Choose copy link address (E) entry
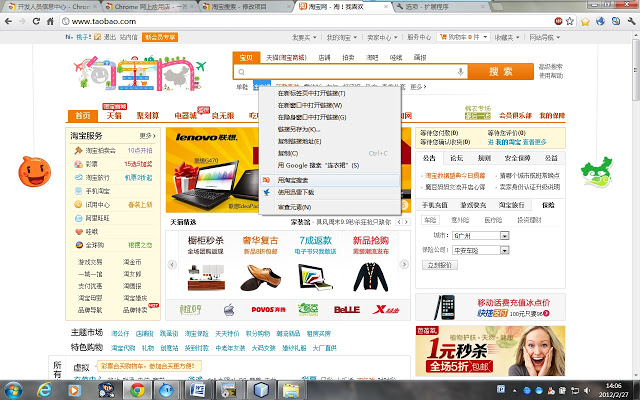Image resolution: width=640 pixels, height=400 pixels. (x=330, y=141)
